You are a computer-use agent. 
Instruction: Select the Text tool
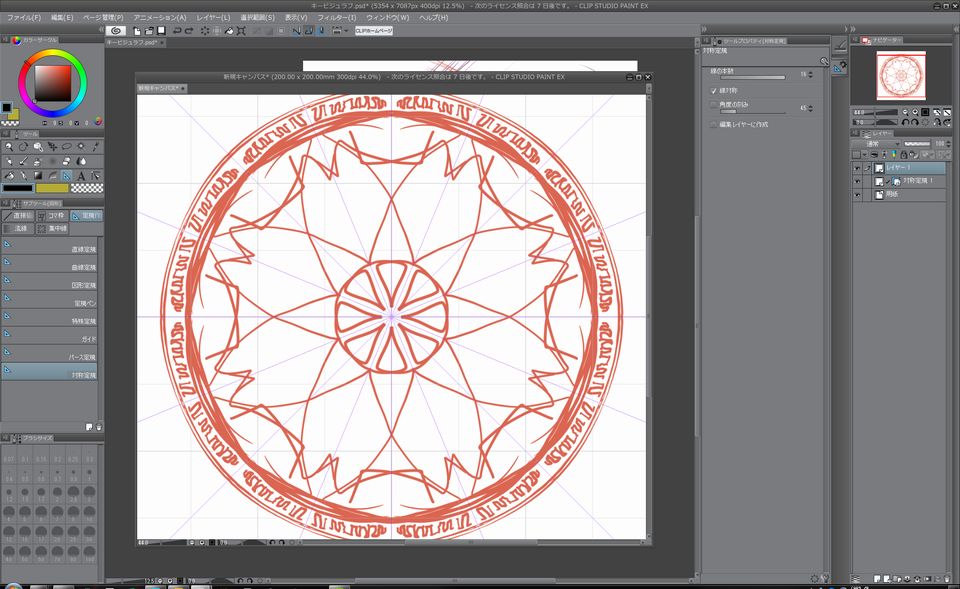(x=81, y=176)
